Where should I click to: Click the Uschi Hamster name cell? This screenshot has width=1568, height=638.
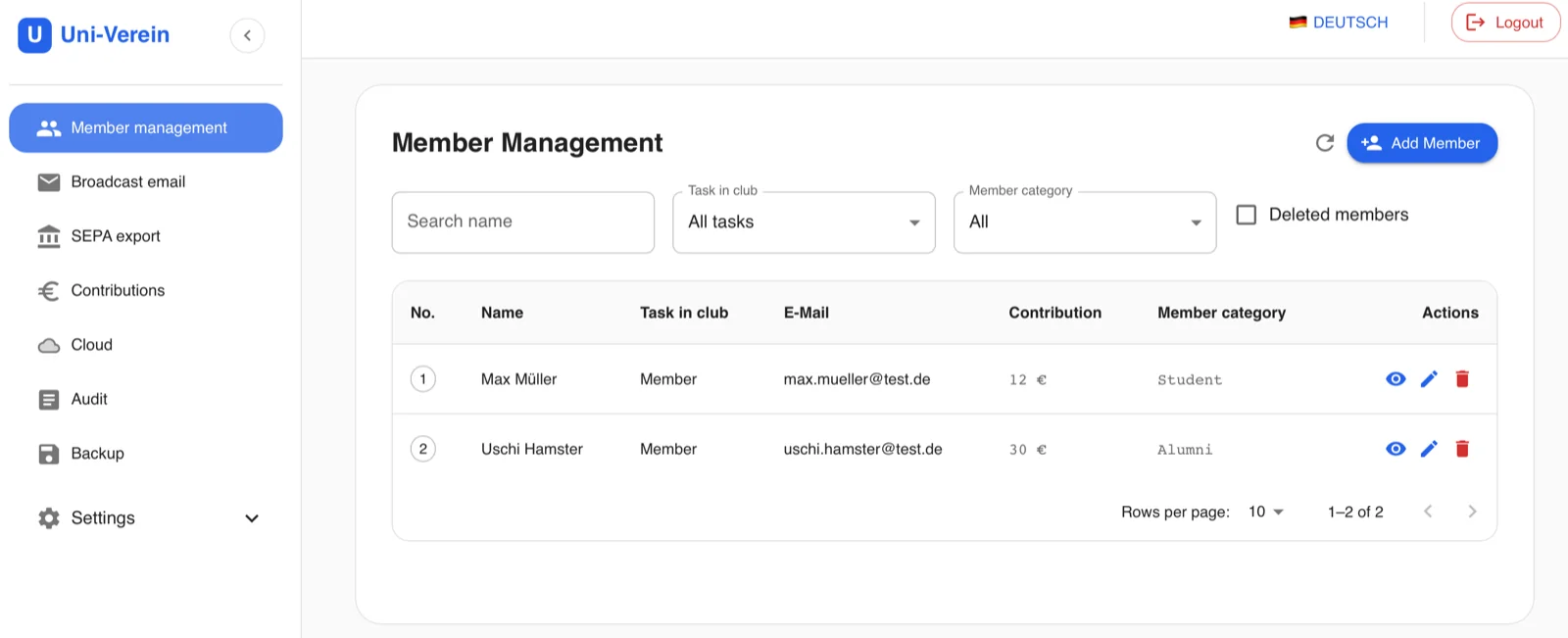tap(531, 449)
